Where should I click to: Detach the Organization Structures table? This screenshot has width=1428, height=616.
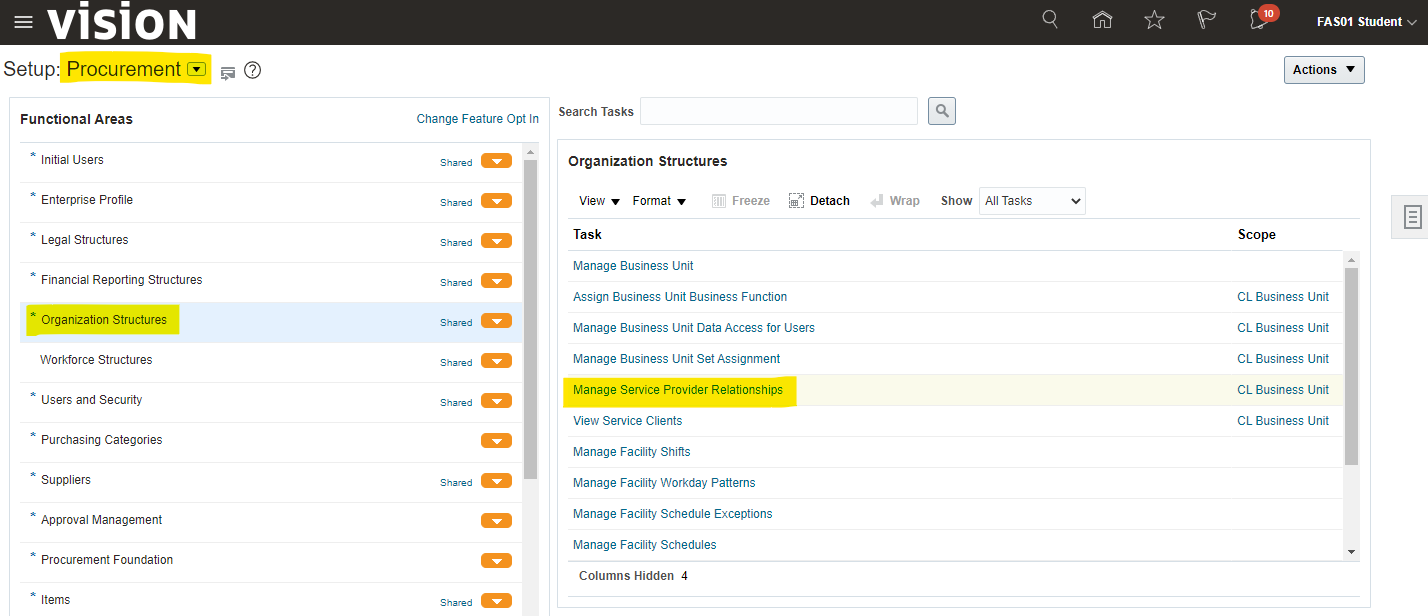coord(819,201)
